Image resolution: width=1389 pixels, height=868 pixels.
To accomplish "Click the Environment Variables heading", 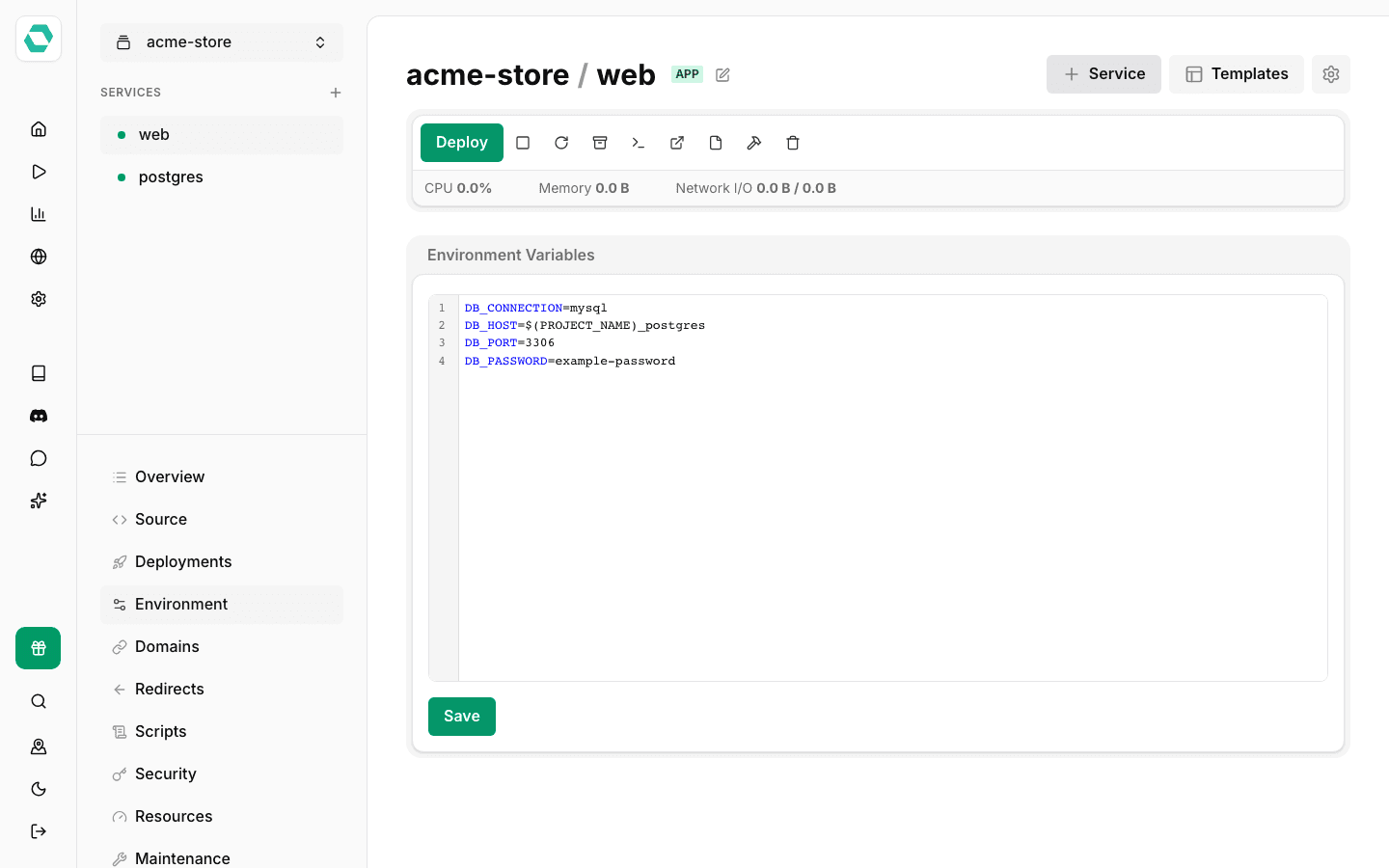I will point(511,256).
